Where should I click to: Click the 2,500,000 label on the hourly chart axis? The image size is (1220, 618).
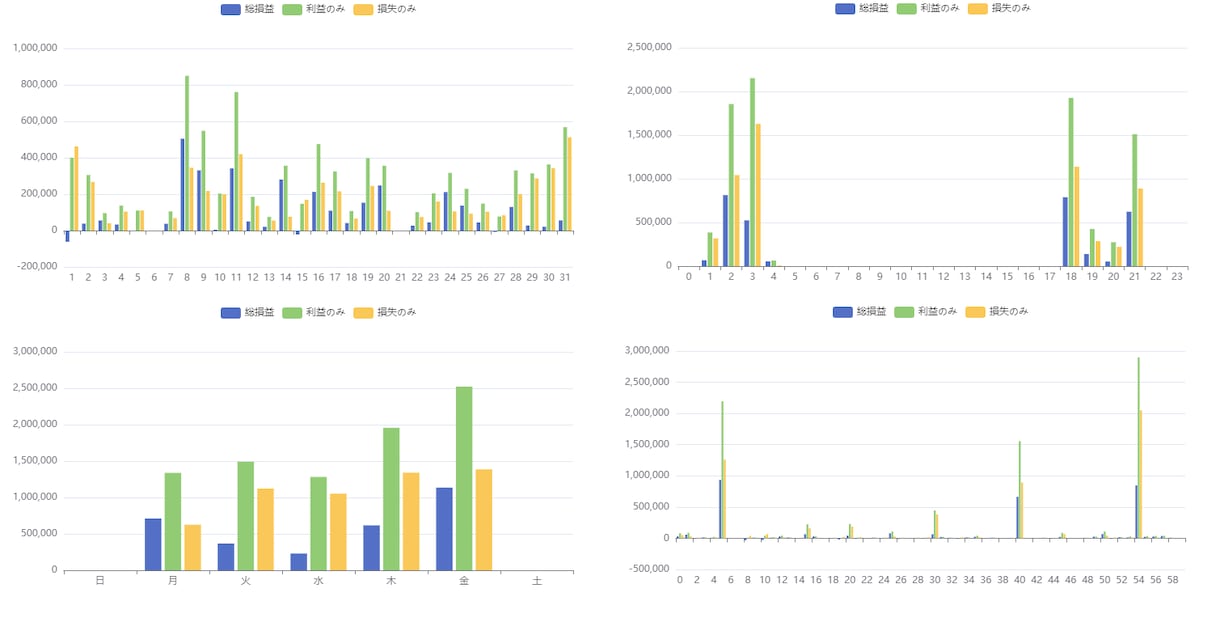pyautogui.click(x=649, y=48)
